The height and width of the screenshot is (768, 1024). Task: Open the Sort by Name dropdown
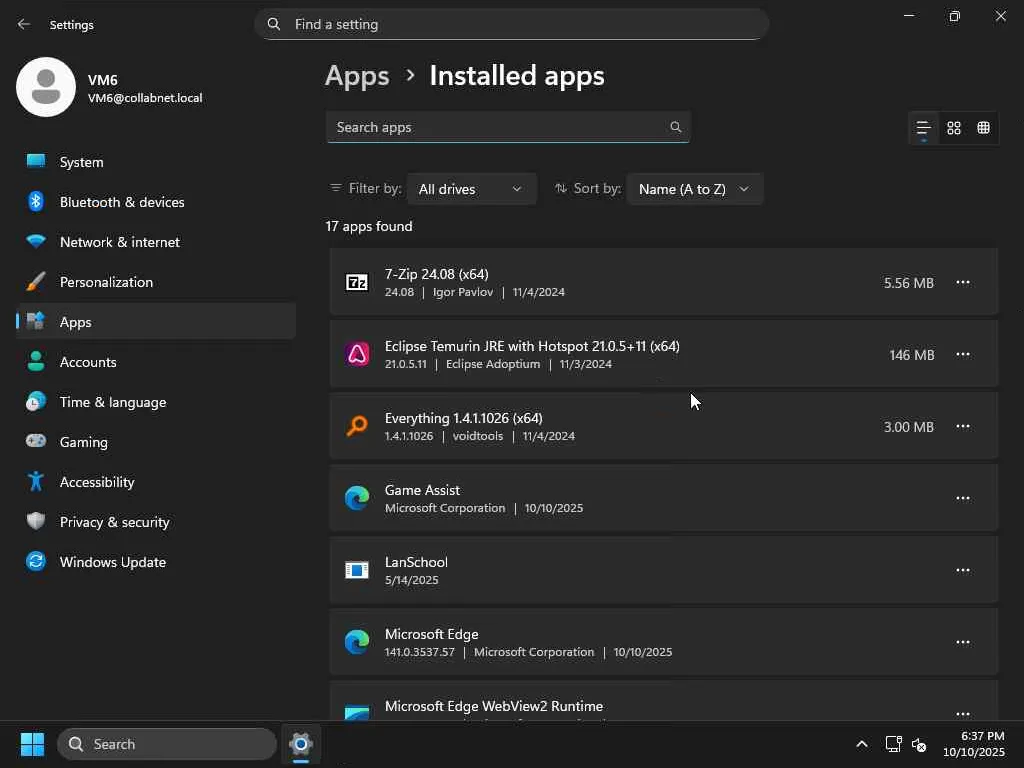pyautogui.click(x=694, y=189)
